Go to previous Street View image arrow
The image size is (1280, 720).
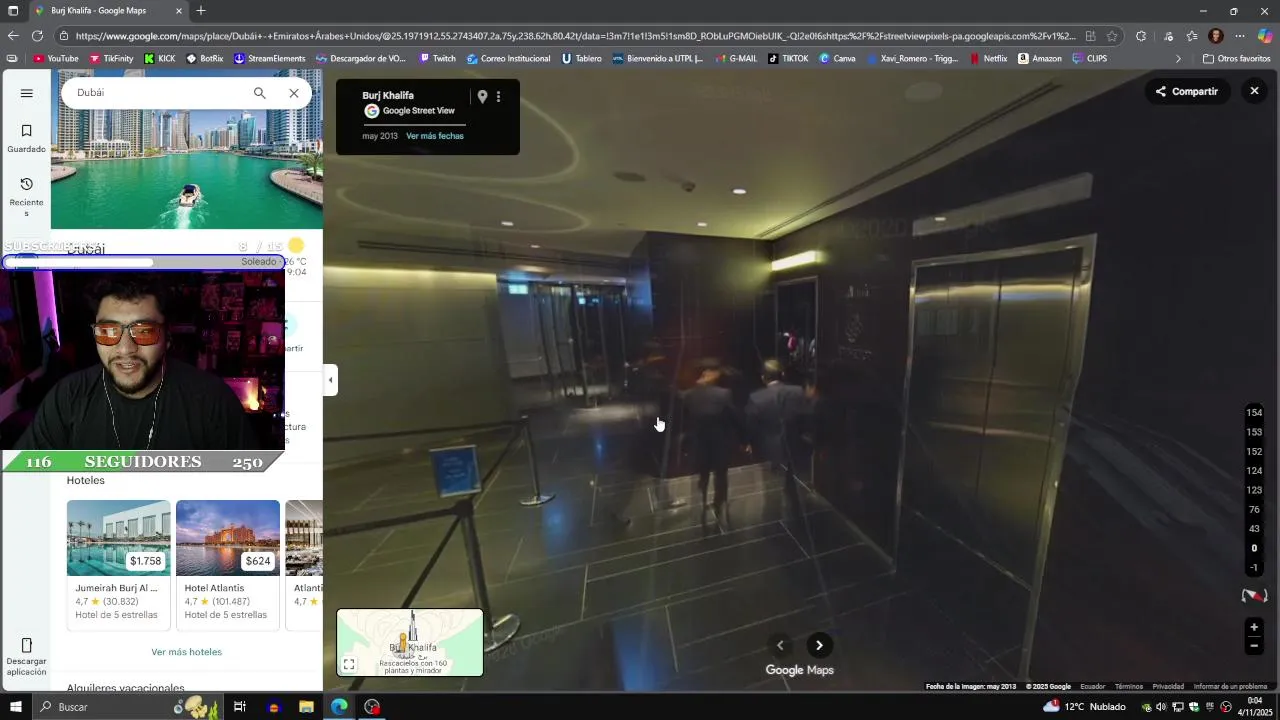780,645
